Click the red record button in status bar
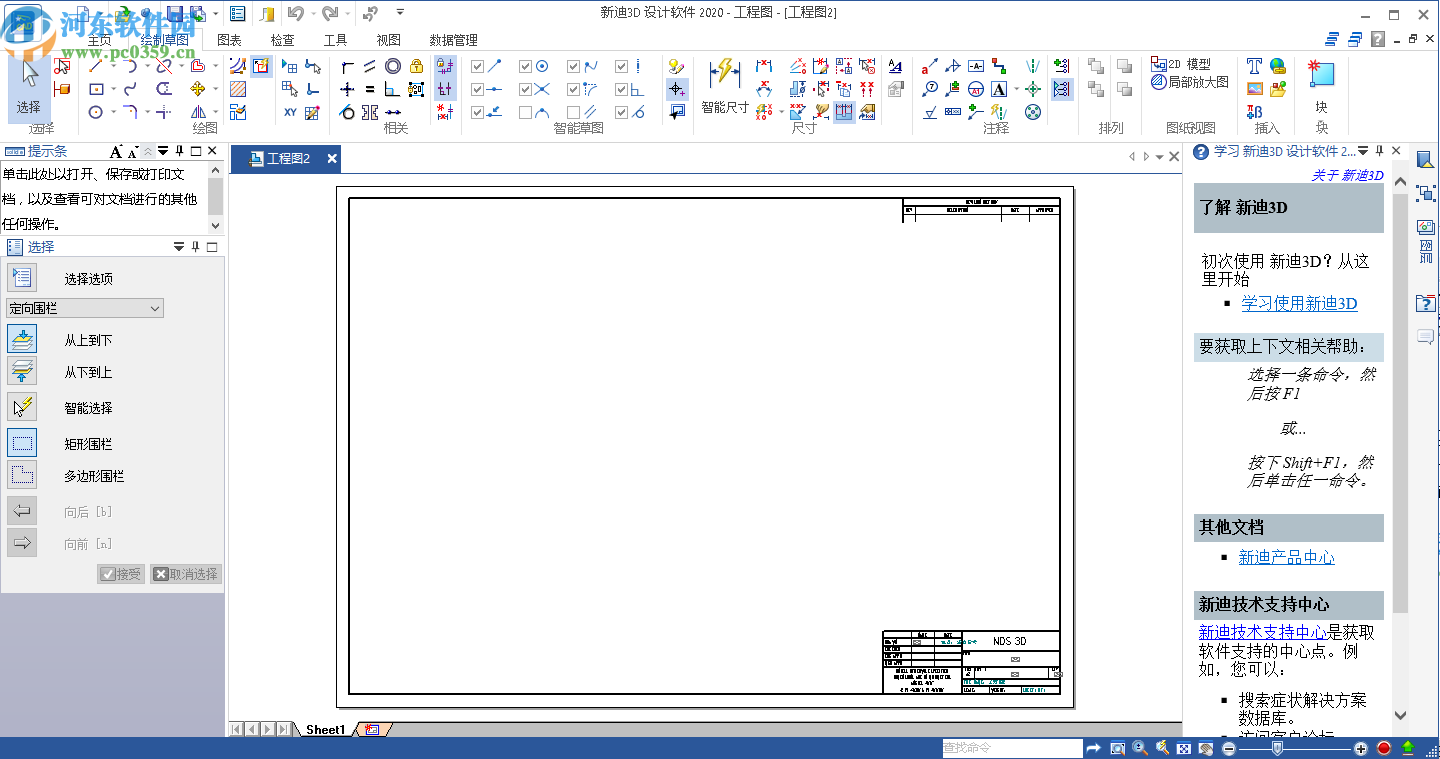This screenshot has width=1440, height=759. 1384,748
